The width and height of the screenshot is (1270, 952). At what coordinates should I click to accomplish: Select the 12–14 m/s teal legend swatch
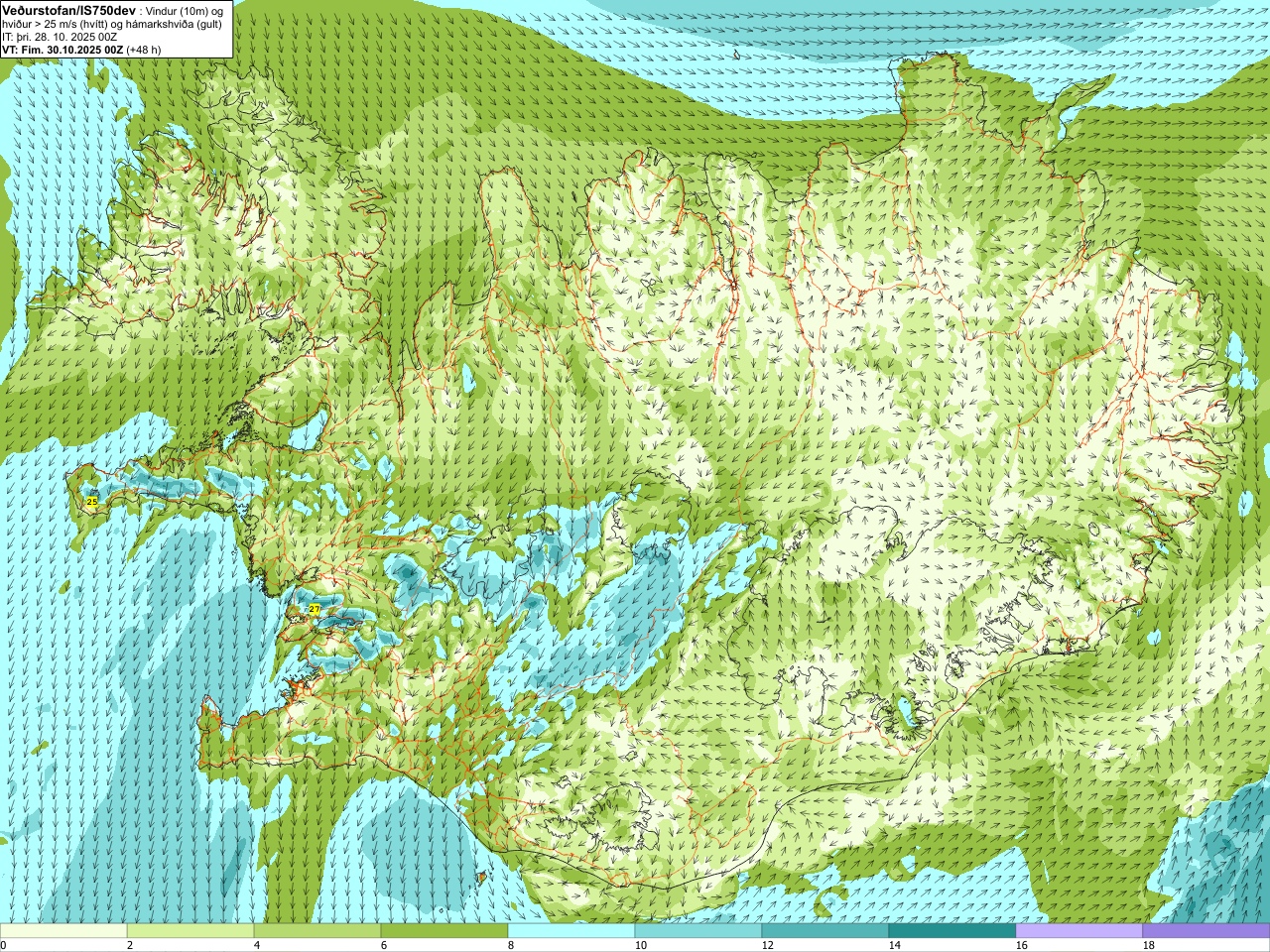[825, 931]
